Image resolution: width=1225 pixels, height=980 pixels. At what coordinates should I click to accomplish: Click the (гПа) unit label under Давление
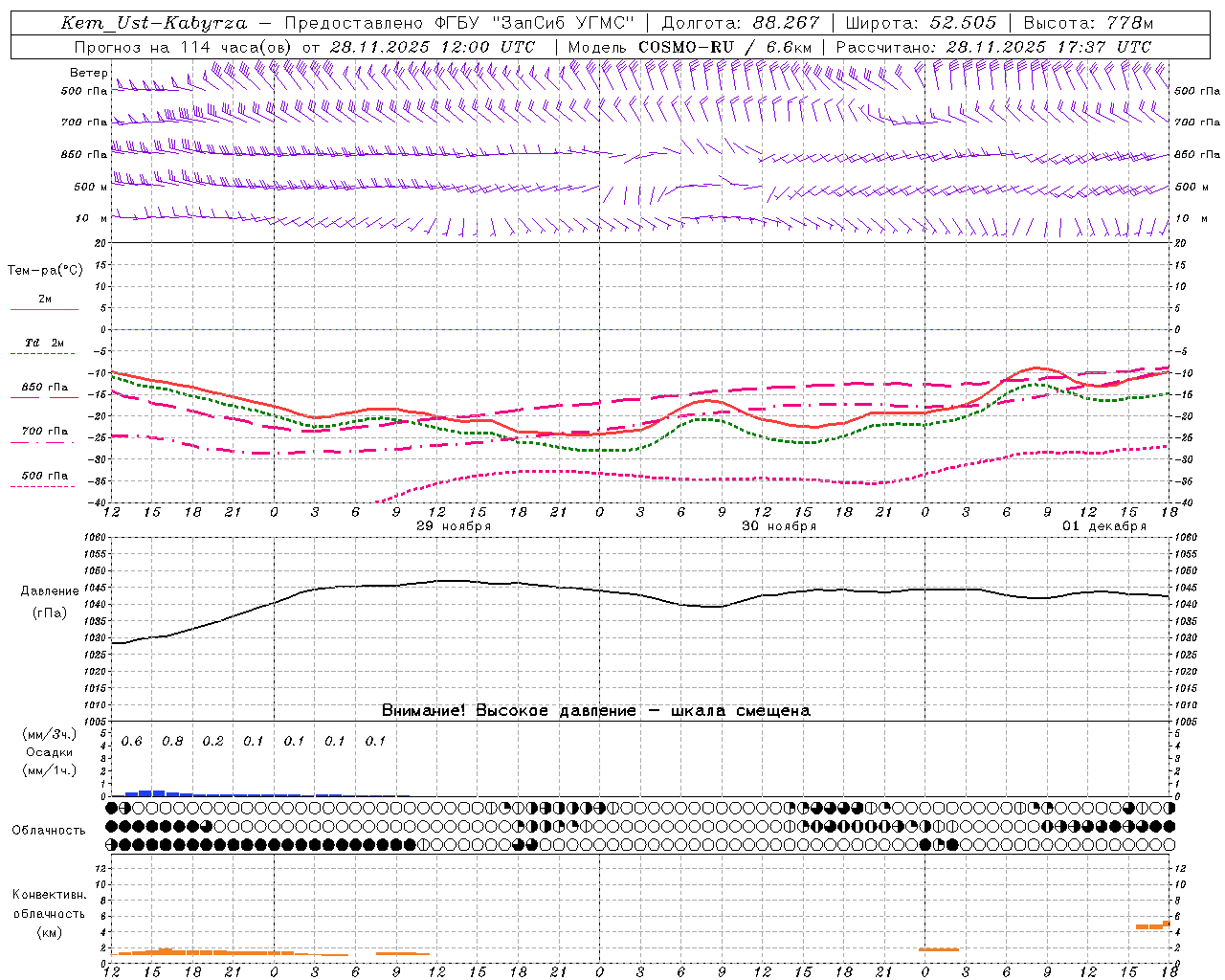(50, 613)
